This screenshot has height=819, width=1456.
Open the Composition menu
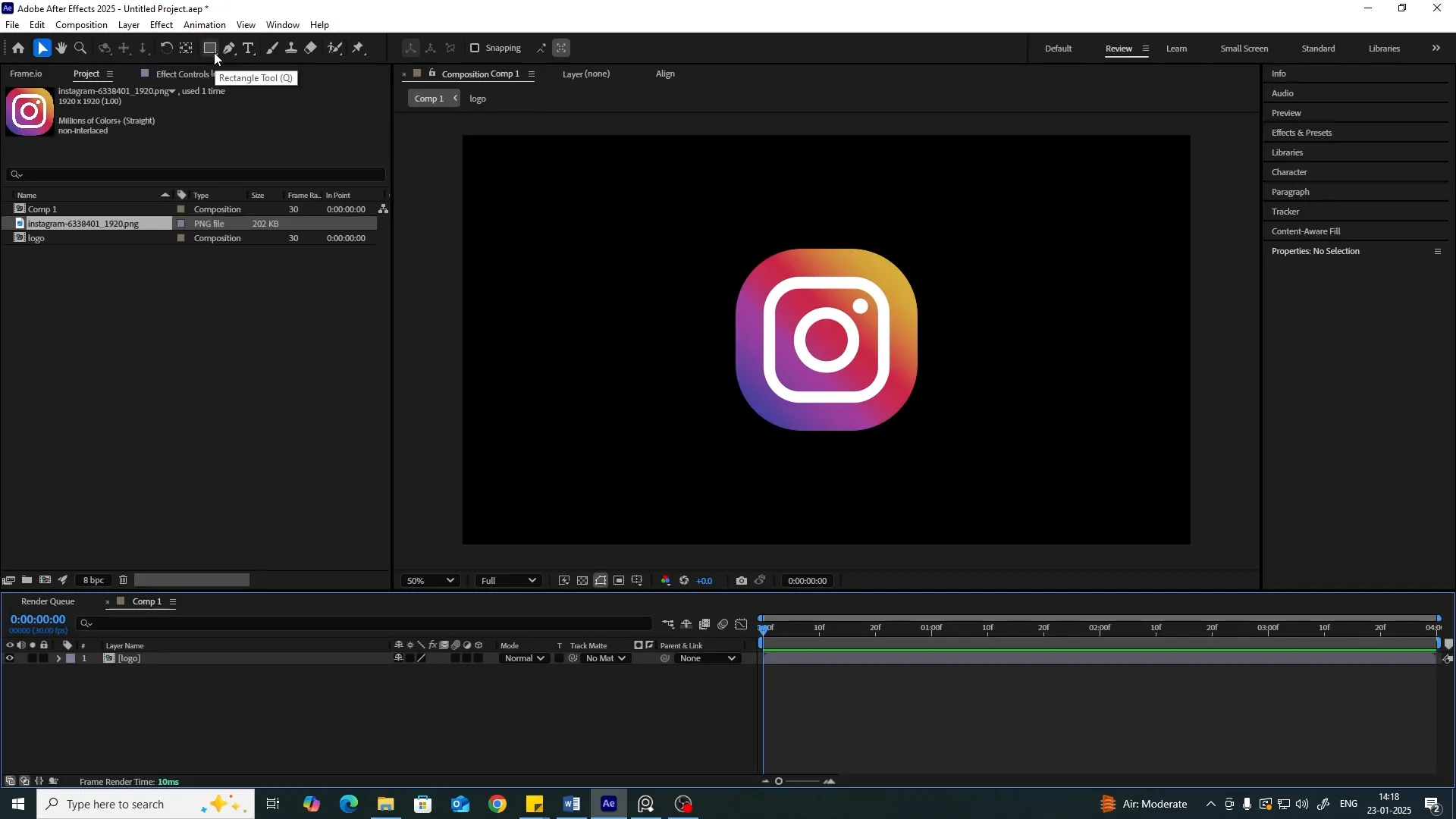tap(81, 24)
